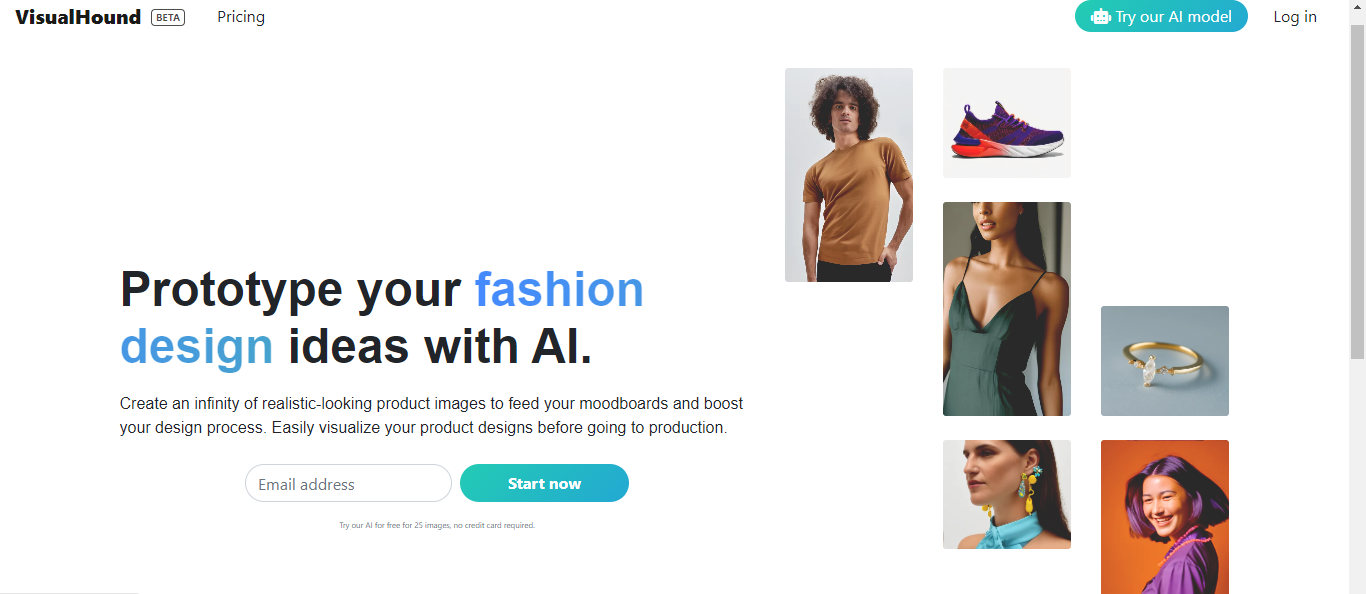Click the Start now button

pyautogui.click(x=544, y=483)
